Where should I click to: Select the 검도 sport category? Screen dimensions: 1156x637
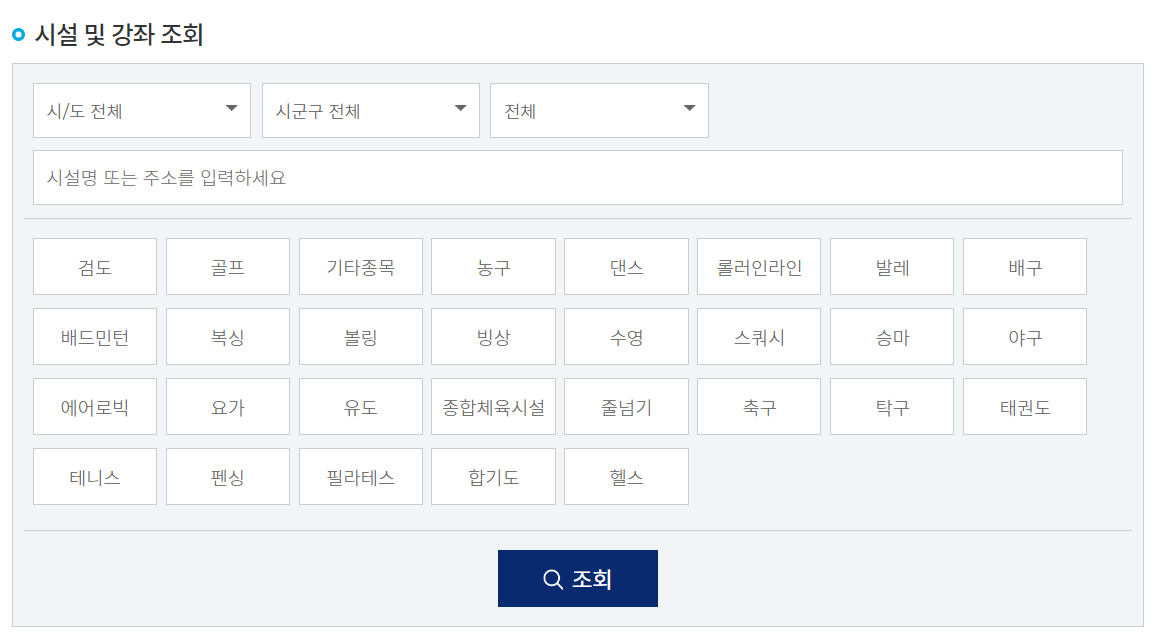click(x=94, y=266)
